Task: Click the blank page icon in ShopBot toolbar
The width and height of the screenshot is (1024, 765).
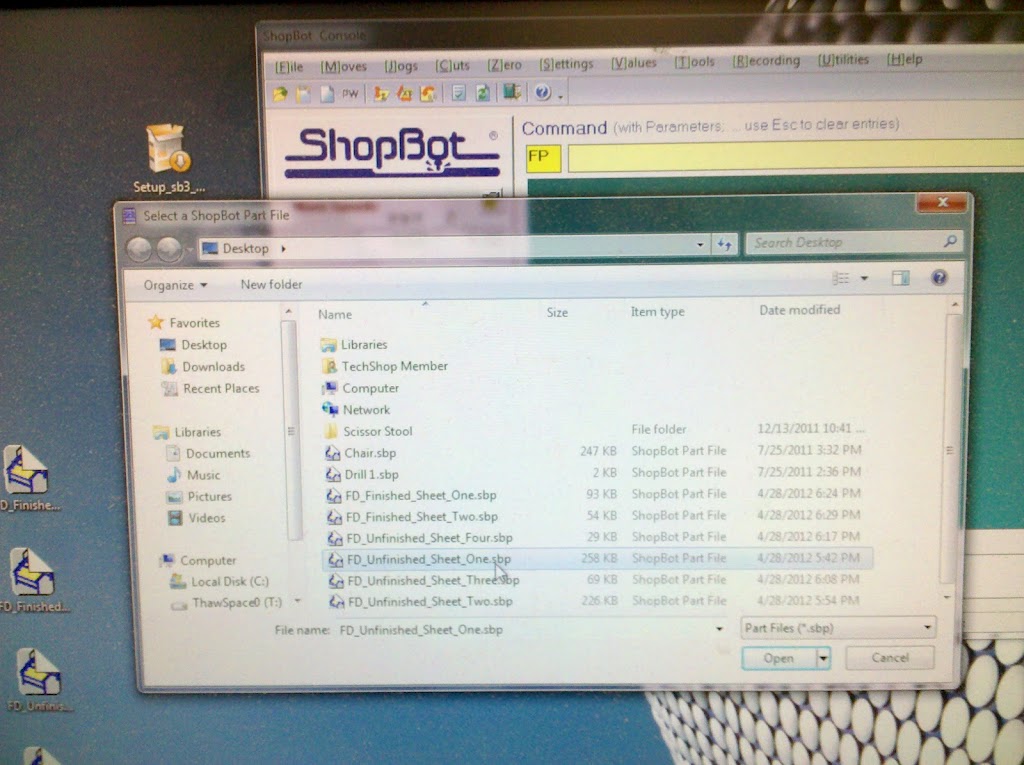Action: click(x=327, y=94)
